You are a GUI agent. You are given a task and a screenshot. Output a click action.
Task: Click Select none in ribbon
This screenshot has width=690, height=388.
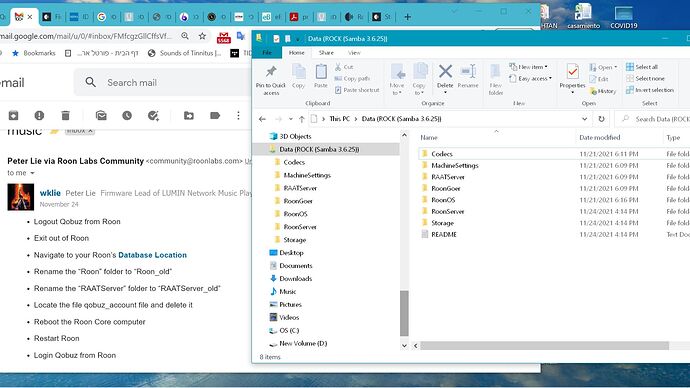645,78
